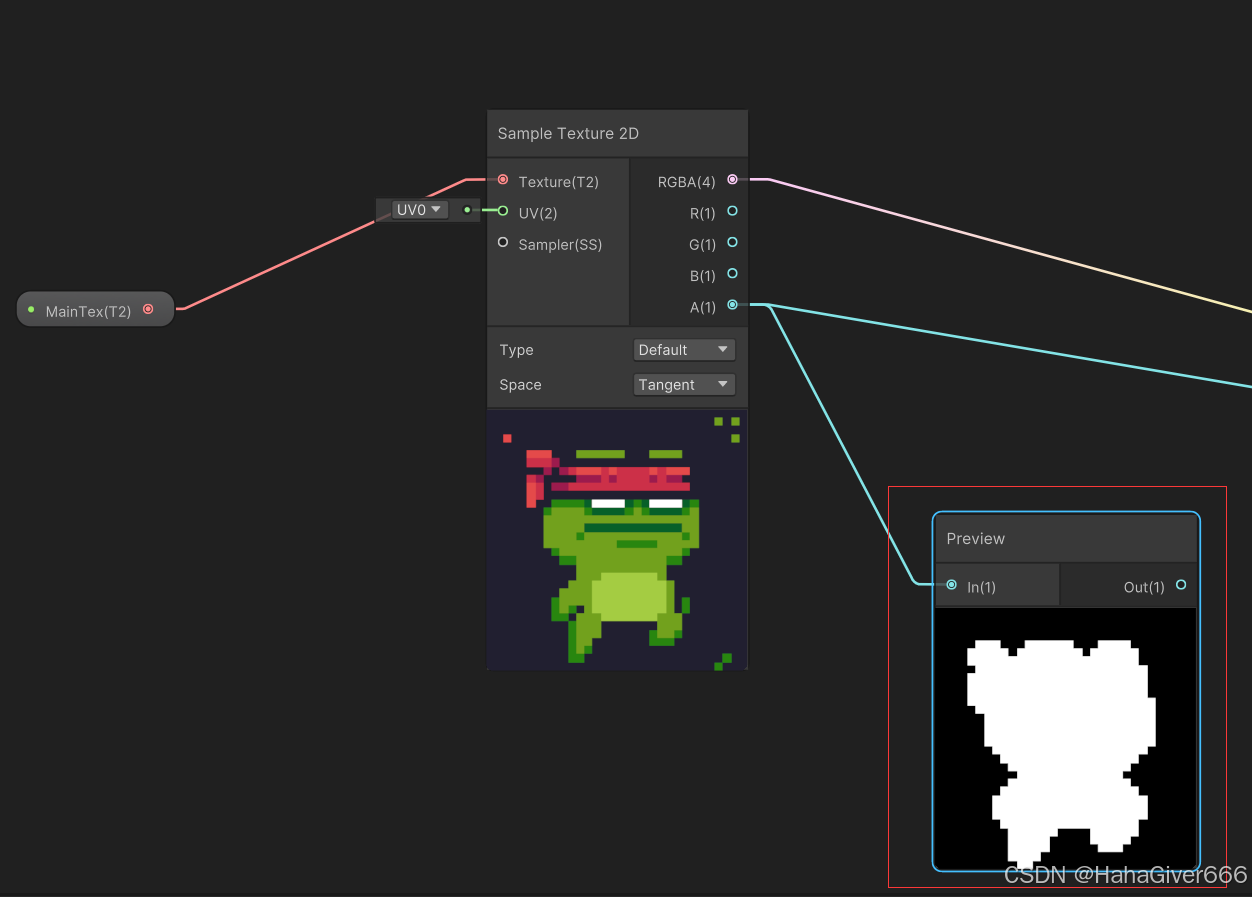Open the Type dropdown showing Default
Viewport: 1252px width, 897px height.
point(684,349)
